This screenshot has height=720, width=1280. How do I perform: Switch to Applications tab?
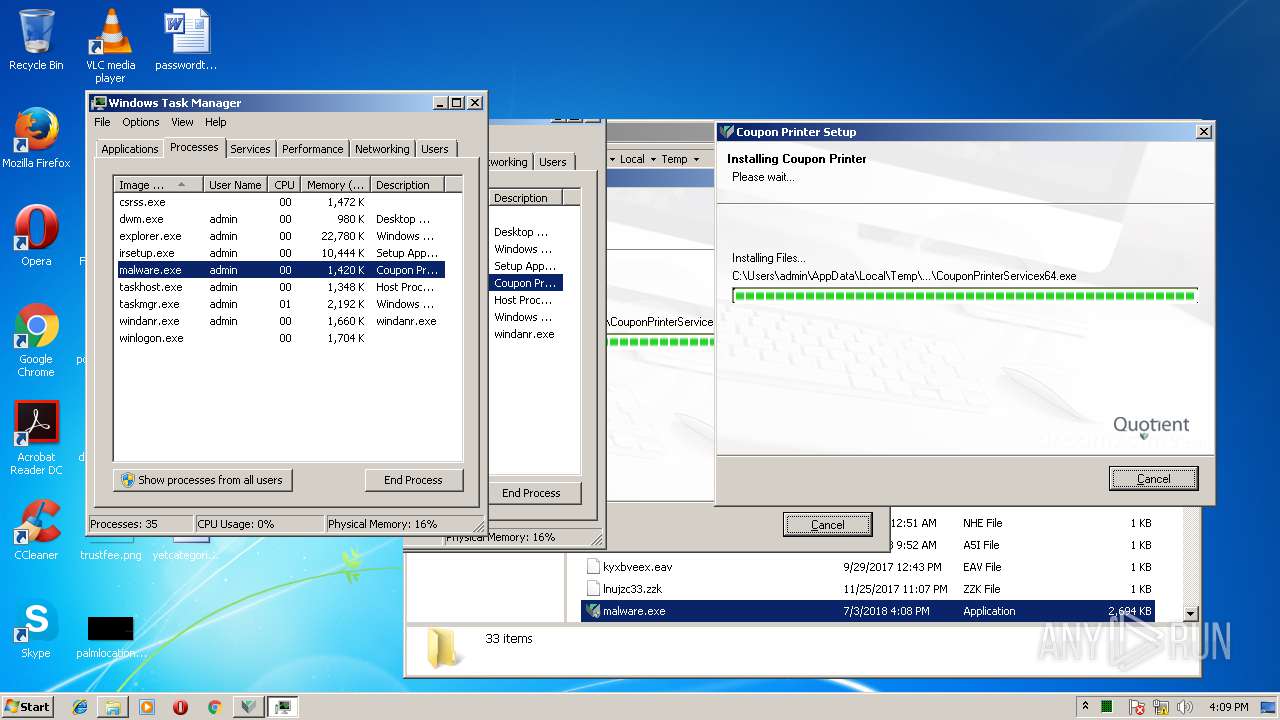click(x=130, y=149)
